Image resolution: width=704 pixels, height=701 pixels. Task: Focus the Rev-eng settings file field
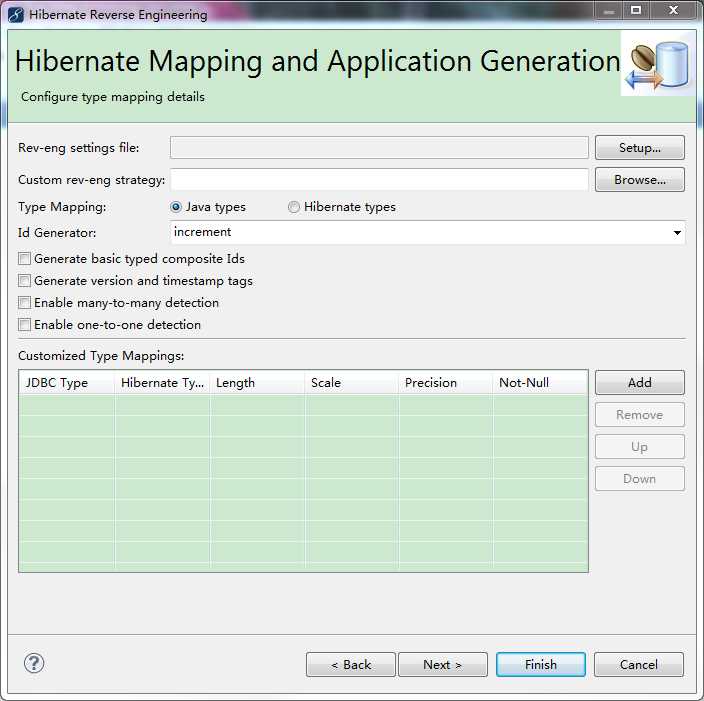point(379,148)
